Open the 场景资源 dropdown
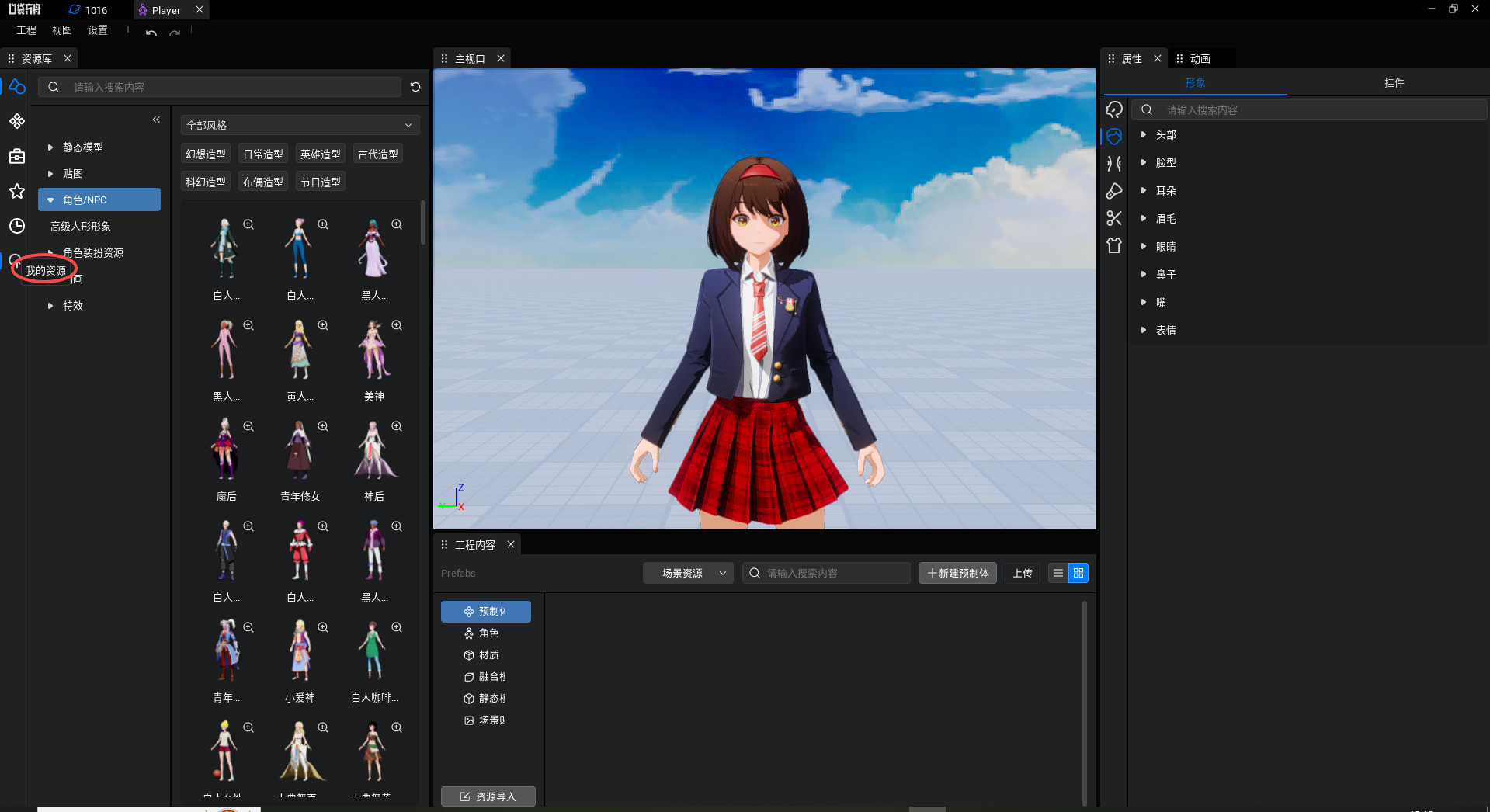Viewport: 1490px width, 812px height. pos(688,573)
